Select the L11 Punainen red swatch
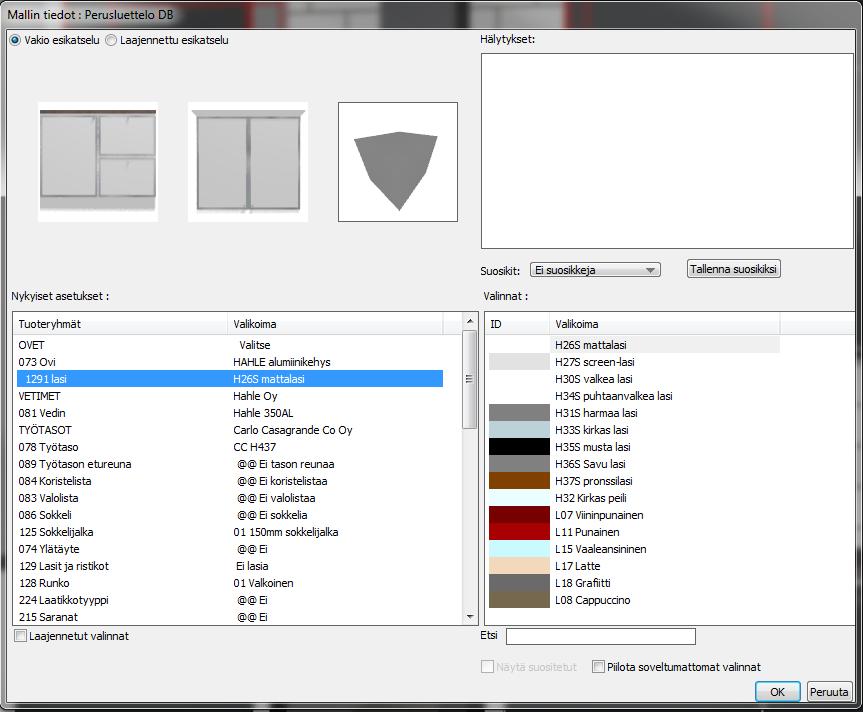The image size is (863, 712). [x=519, y=532]
